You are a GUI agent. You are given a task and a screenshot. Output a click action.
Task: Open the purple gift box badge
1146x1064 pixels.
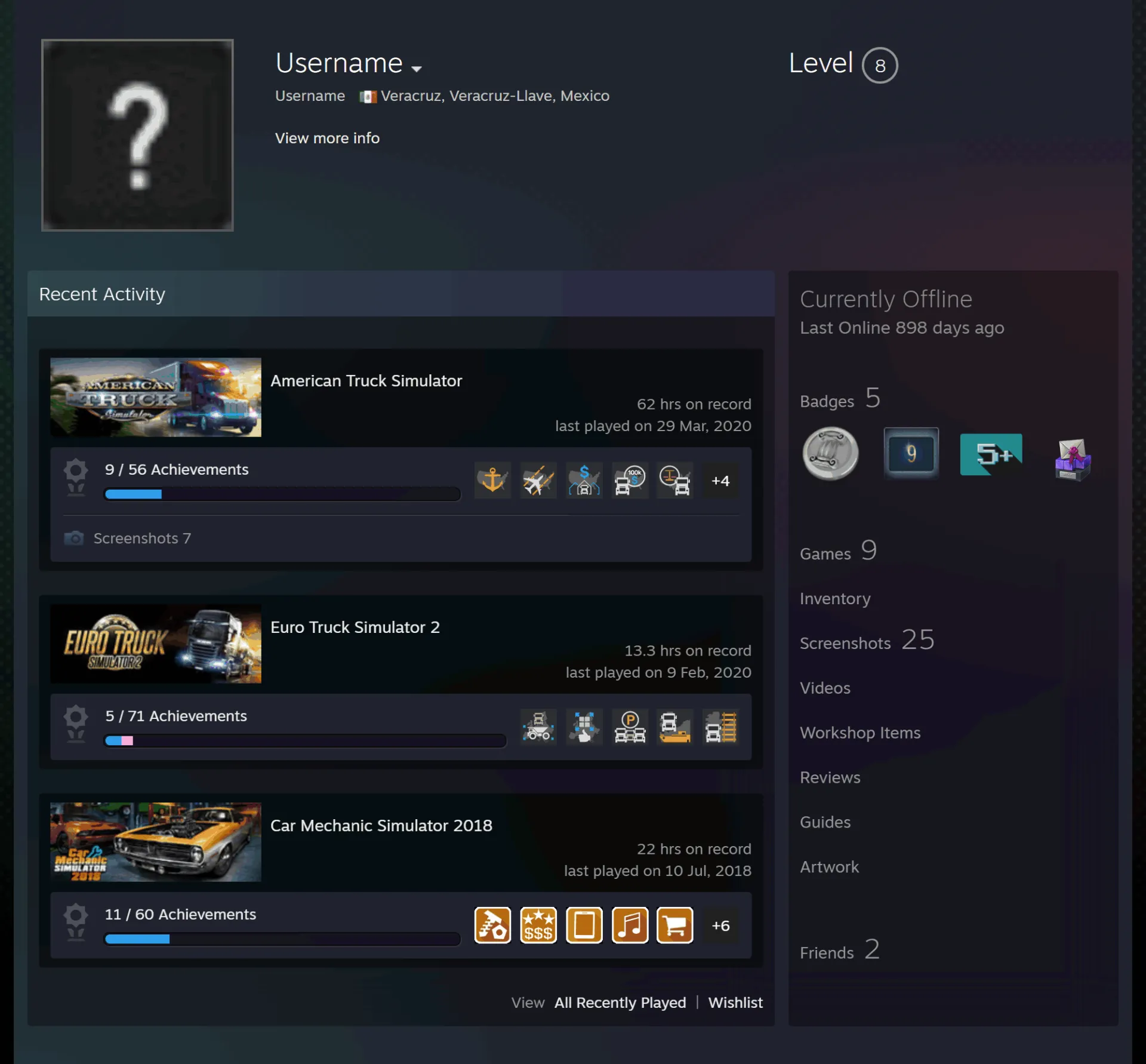1073,459
